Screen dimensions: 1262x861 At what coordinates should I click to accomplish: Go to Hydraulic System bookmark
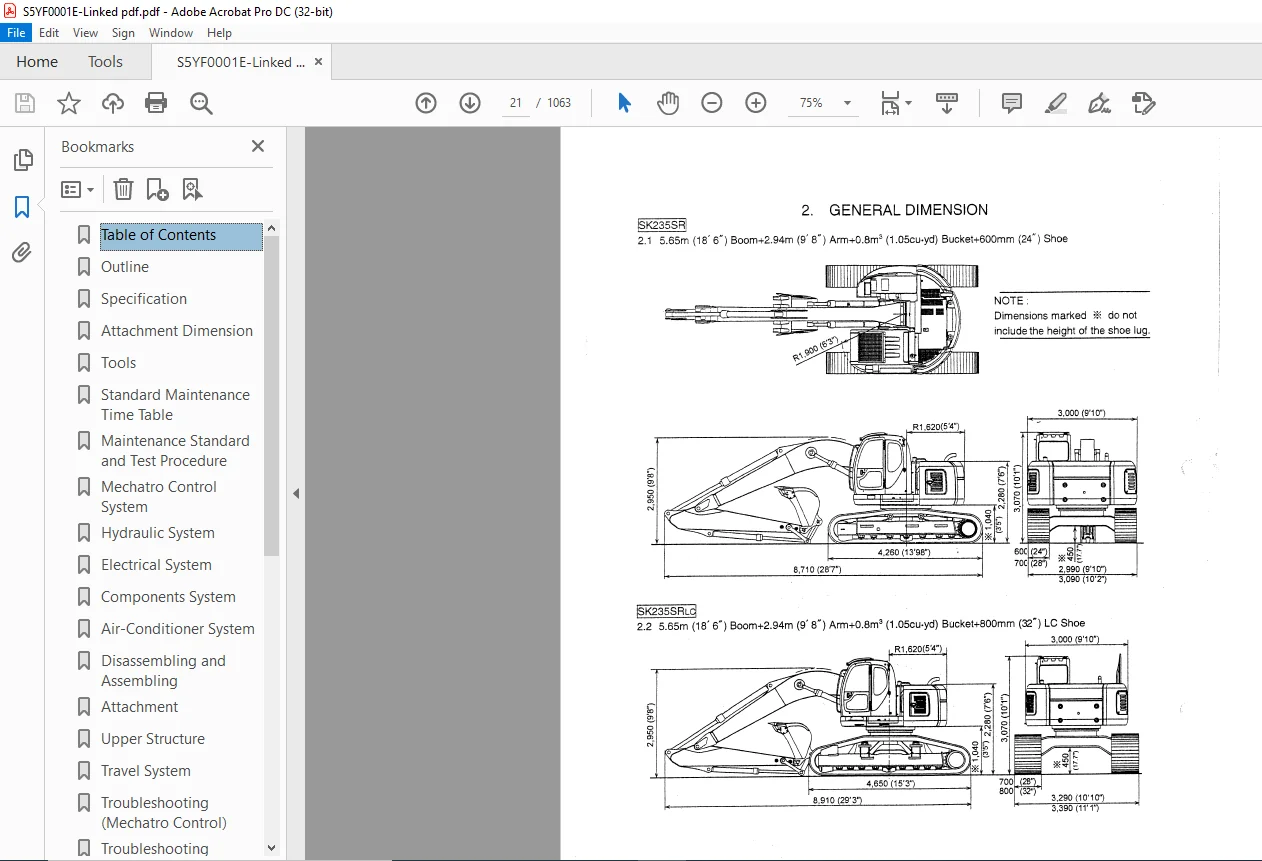(x=158, y=533)
